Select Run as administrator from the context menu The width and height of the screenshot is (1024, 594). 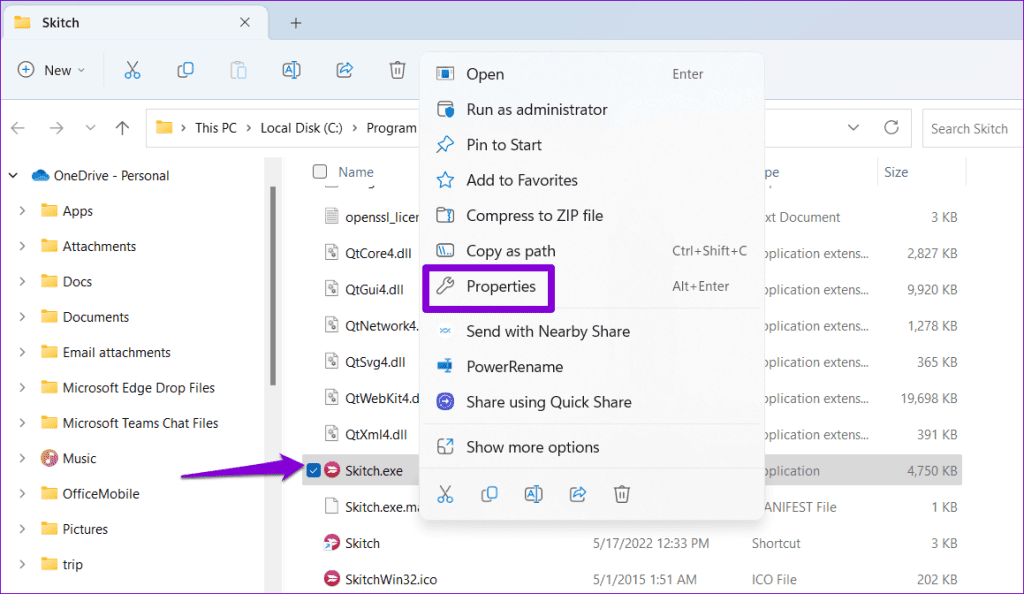[536, 109]
